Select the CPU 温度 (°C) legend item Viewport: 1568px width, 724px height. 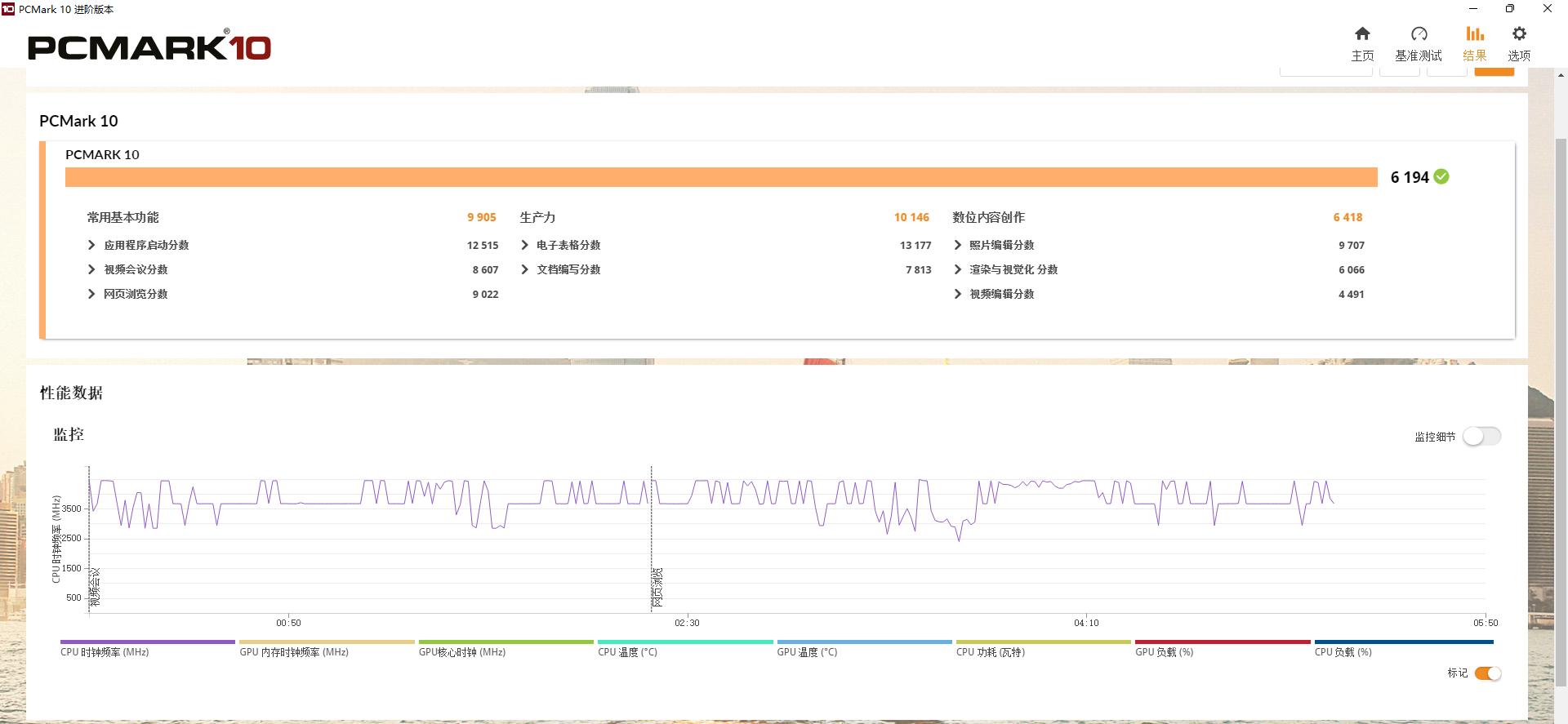627,652
